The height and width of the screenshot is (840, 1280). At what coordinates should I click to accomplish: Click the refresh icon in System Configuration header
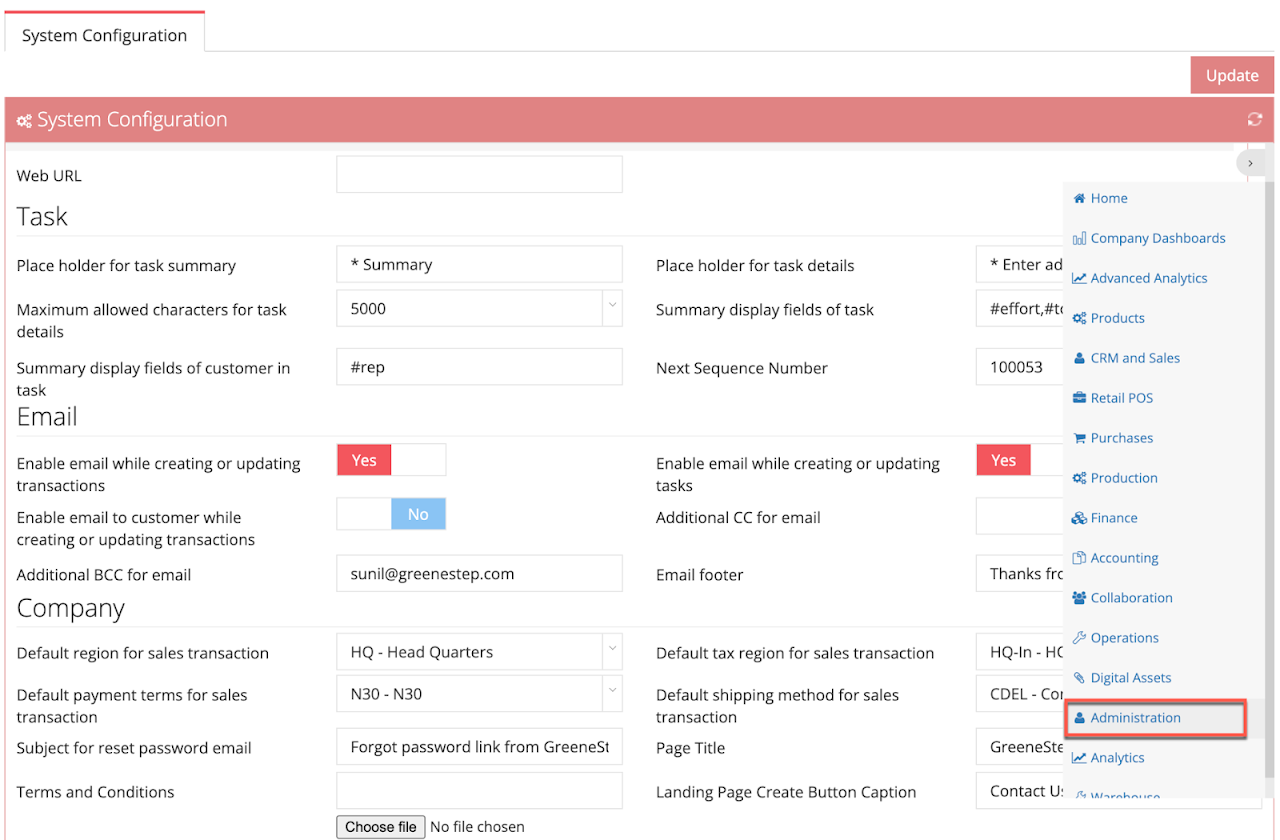(1254, 120)
